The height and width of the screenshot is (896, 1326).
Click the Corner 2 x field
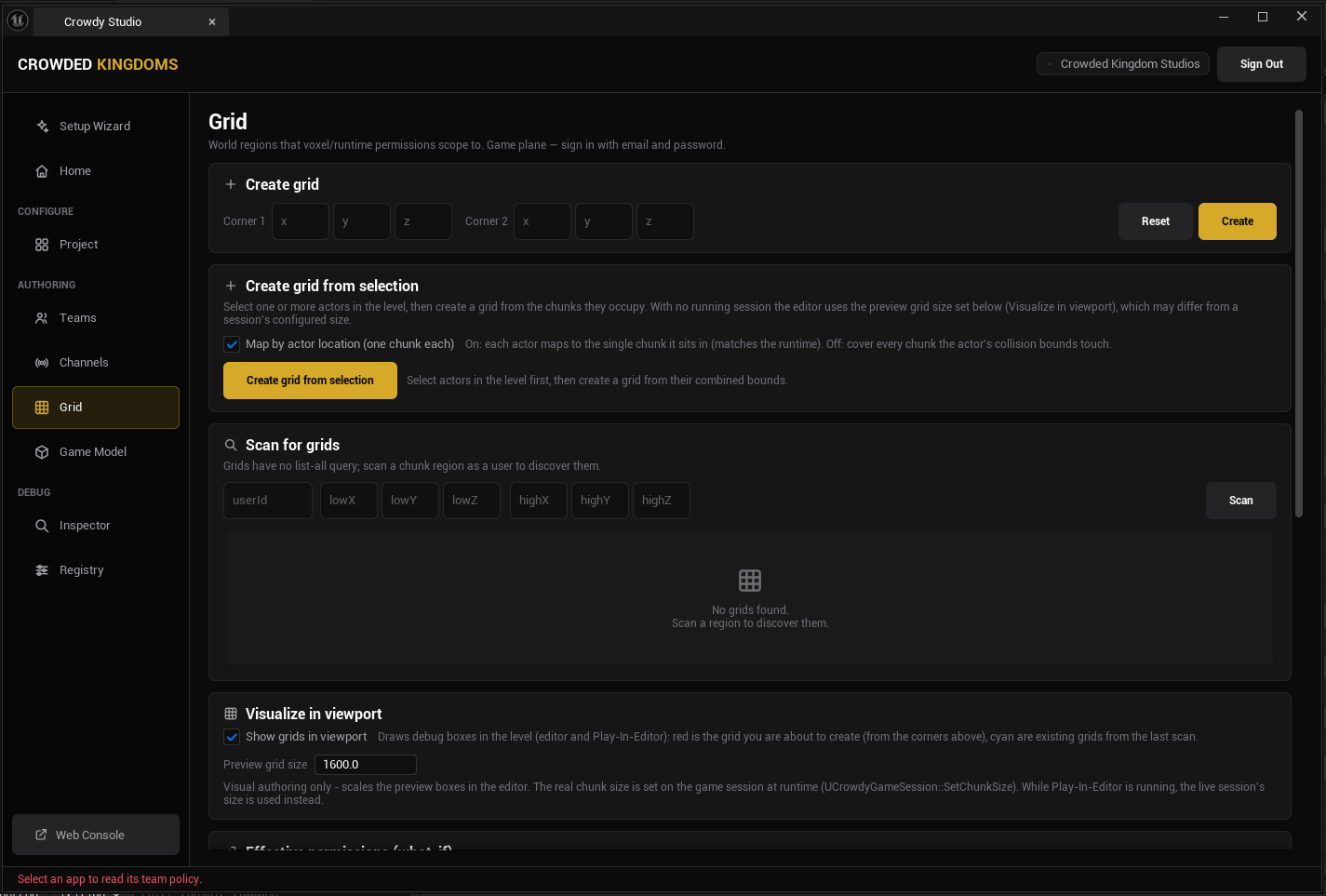tap(542, 221)
